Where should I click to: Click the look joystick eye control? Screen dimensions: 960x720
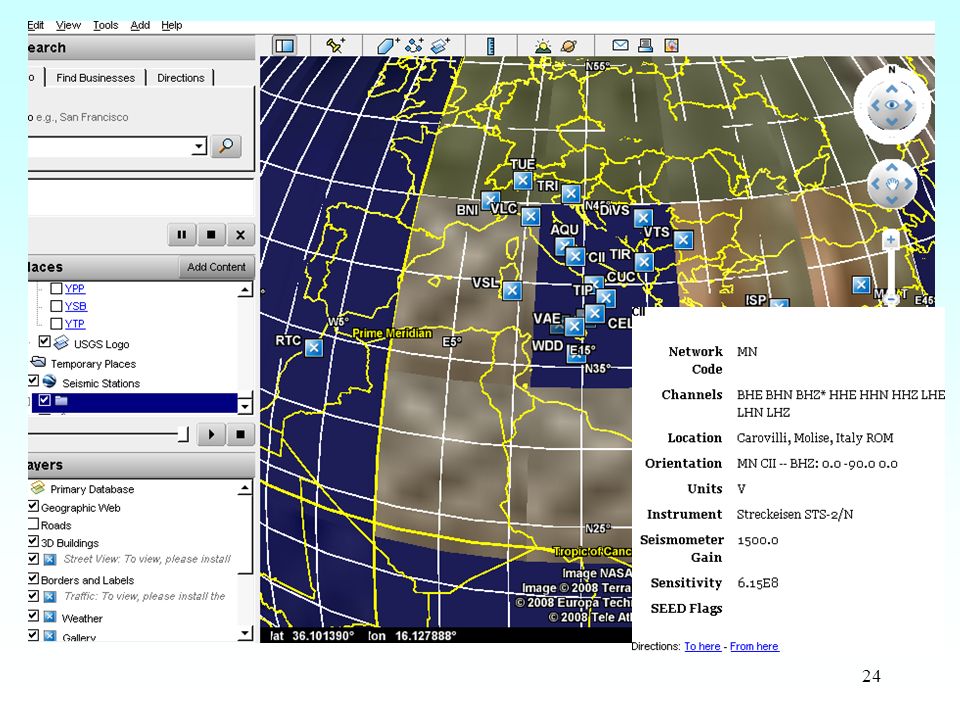tap(892, 105)
